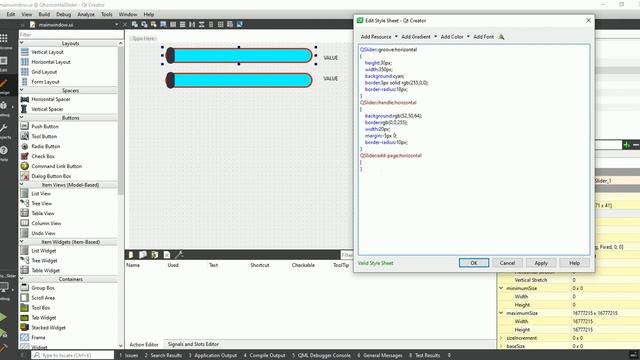640x360 pixels.
Task: Select Edit Widgets mode toolbar icon
Action: pyautogui.click(x=135, y=24)
